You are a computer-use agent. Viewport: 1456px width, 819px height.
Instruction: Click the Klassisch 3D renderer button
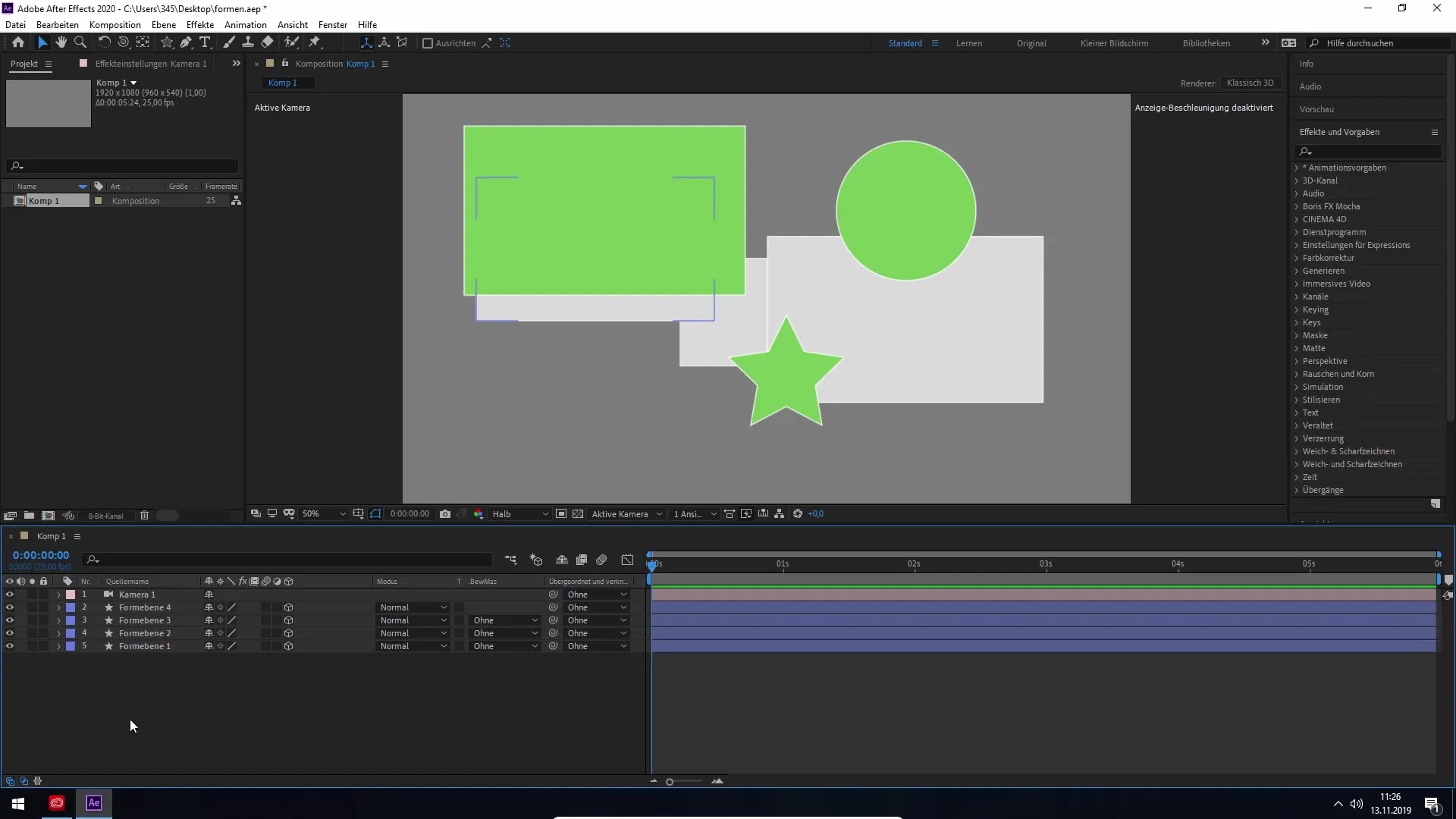[1250, 83]
